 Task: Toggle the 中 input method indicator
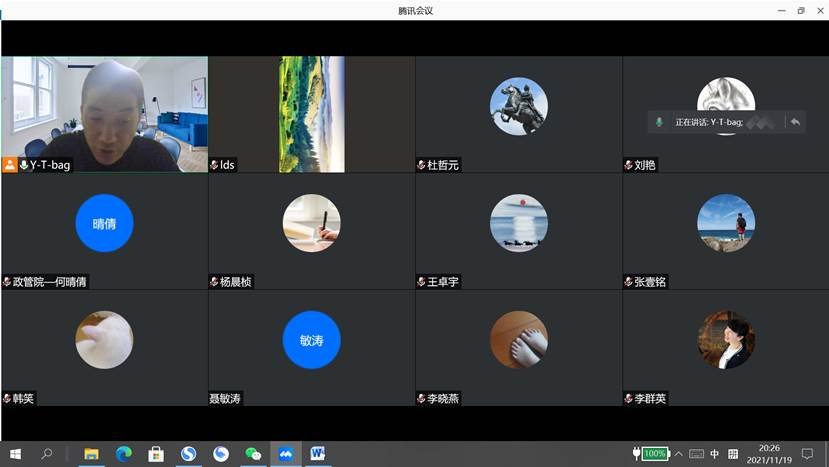pyautogui.click(x=714, y=454)
